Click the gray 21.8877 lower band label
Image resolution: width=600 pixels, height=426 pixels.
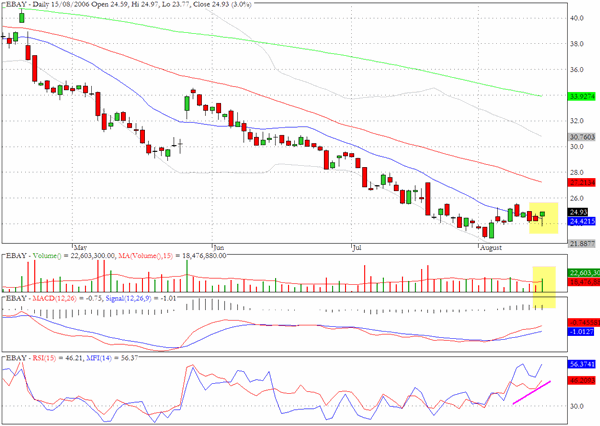click(582, 243)
